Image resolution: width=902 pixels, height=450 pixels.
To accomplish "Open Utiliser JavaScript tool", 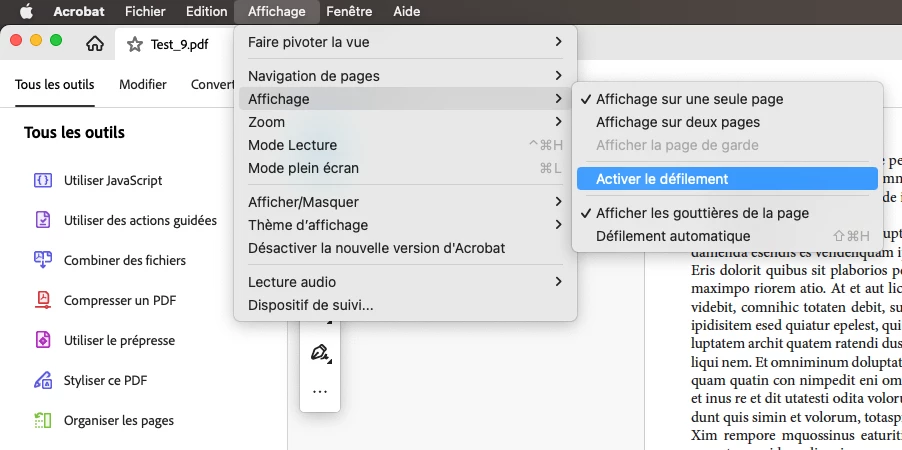I will click(x=113, y=180).
